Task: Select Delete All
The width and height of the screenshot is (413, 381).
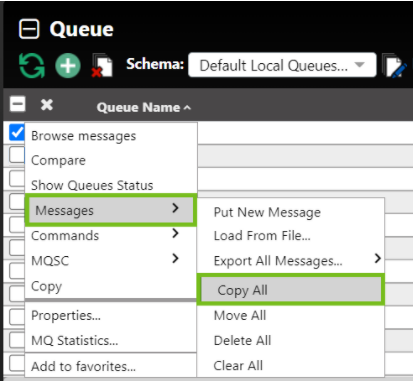Action: click(291, 341)
